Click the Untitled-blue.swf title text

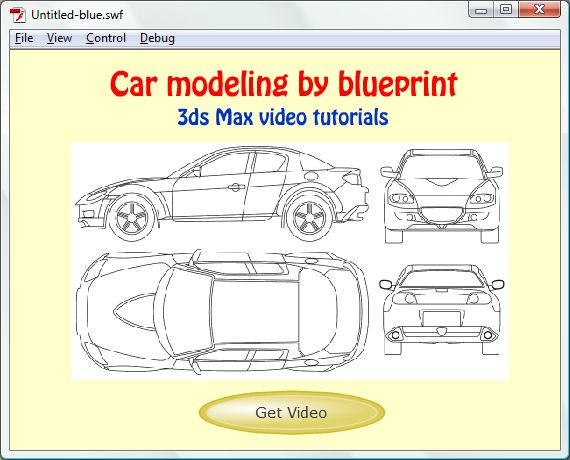point(77,15)
